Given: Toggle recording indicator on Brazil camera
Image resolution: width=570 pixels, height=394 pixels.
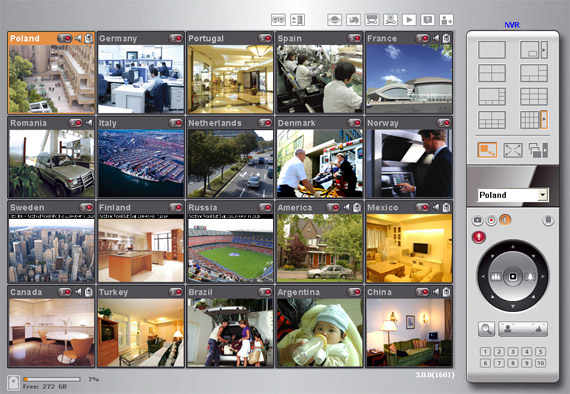Looking at the screenshot, I should (x=265, y=292).
